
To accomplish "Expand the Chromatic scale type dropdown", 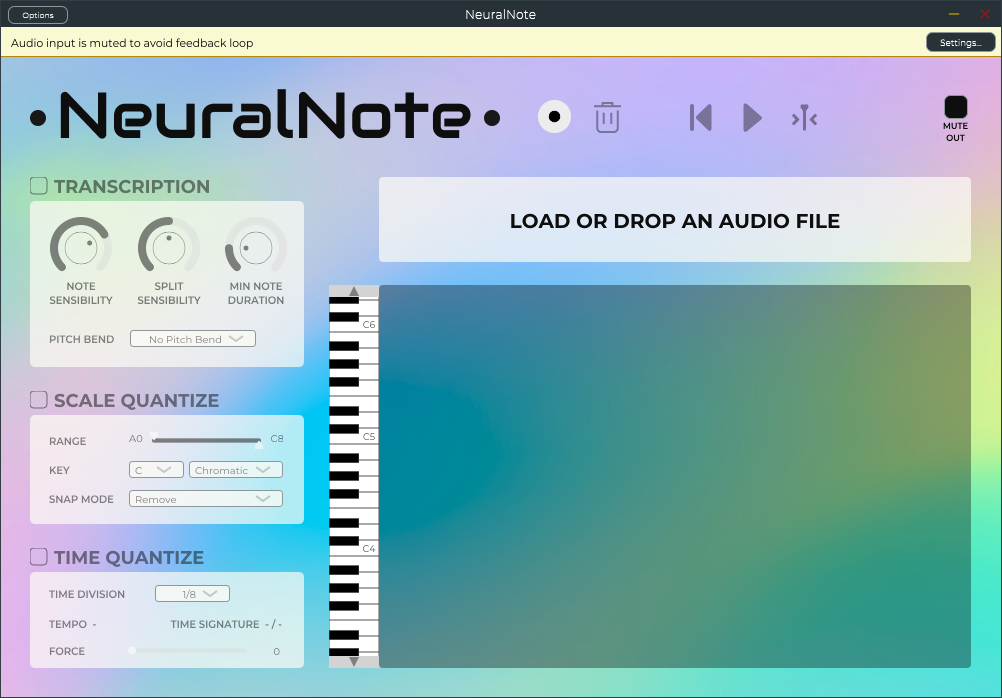I will pyautogui.click(x=235, y=470).
